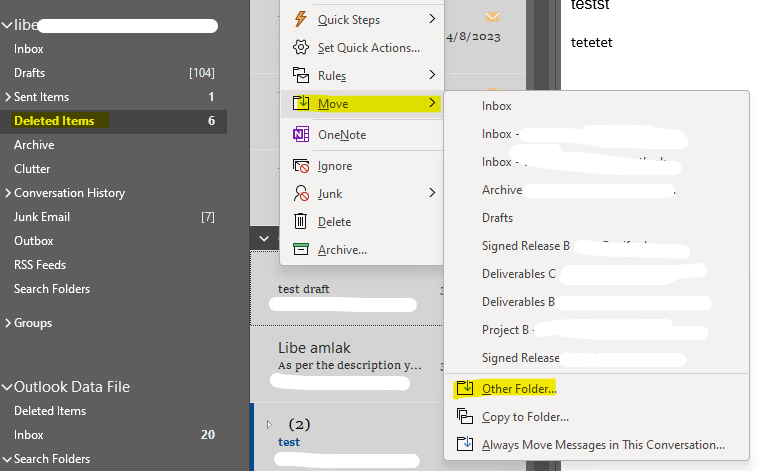
Task: Select Move in the context menu
Action: tap(362, 103)
